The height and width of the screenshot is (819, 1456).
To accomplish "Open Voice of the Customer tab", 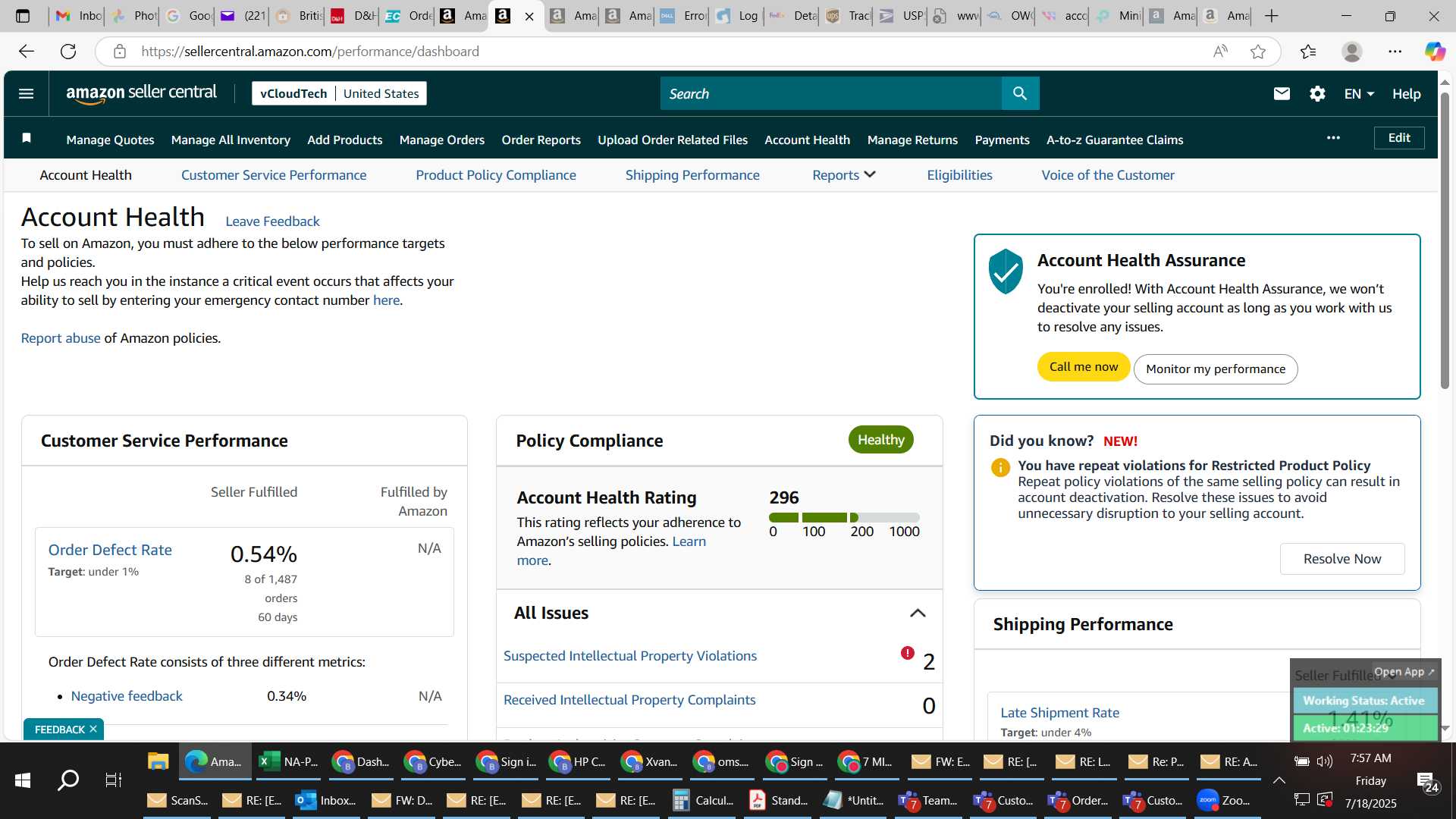I will click(1108, 174).
